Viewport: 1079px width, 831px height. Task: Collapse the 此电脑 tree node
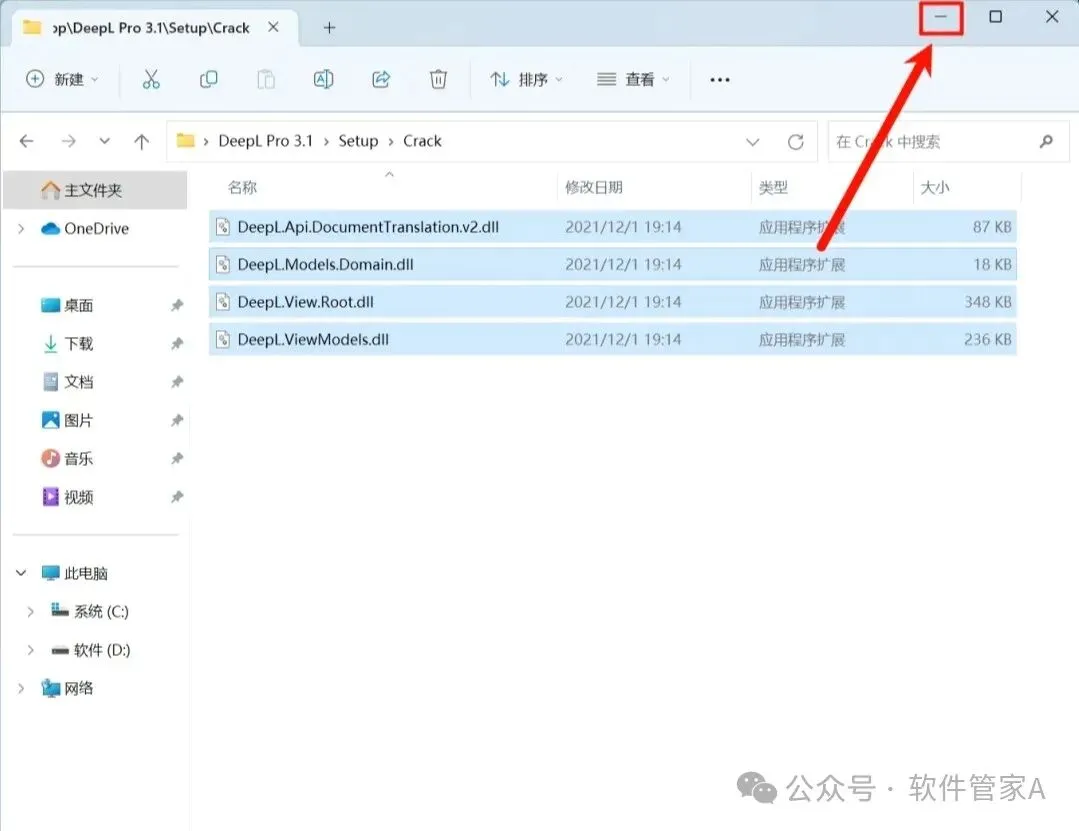(21, 573)
